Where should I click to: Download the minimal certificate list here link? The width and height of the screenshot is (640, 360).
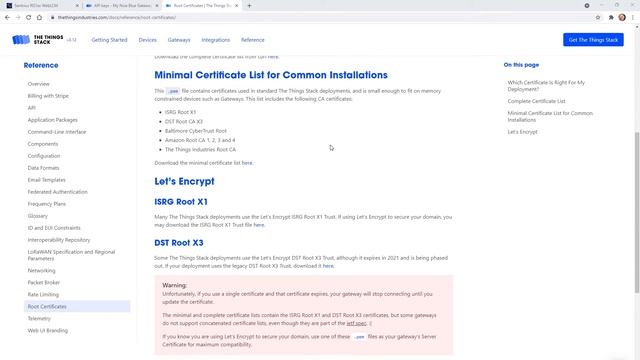247,163
